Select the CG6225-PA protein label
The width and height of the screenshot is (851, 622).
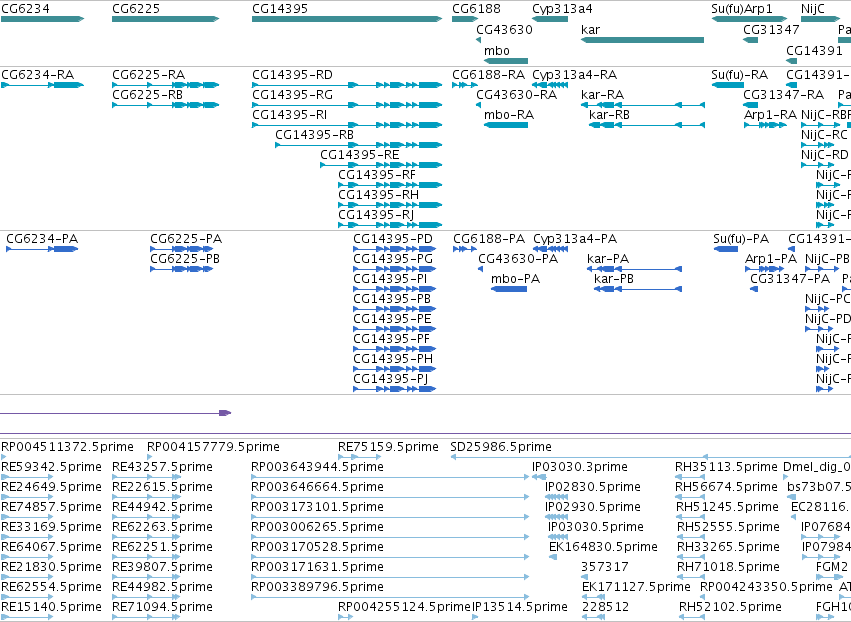pos(186,239)
